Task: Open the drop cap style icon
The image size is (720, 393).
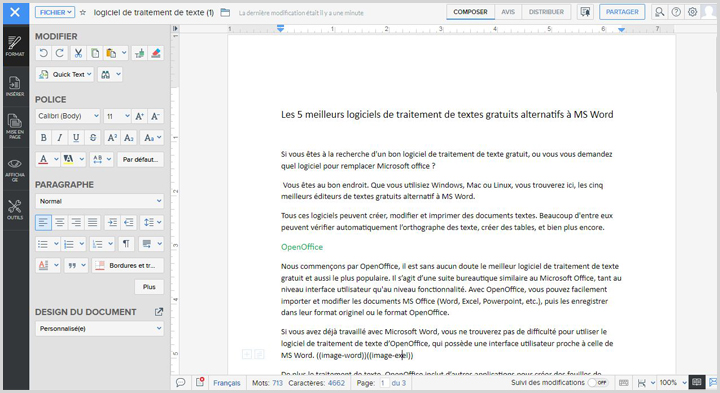Action: coord(43,265)
